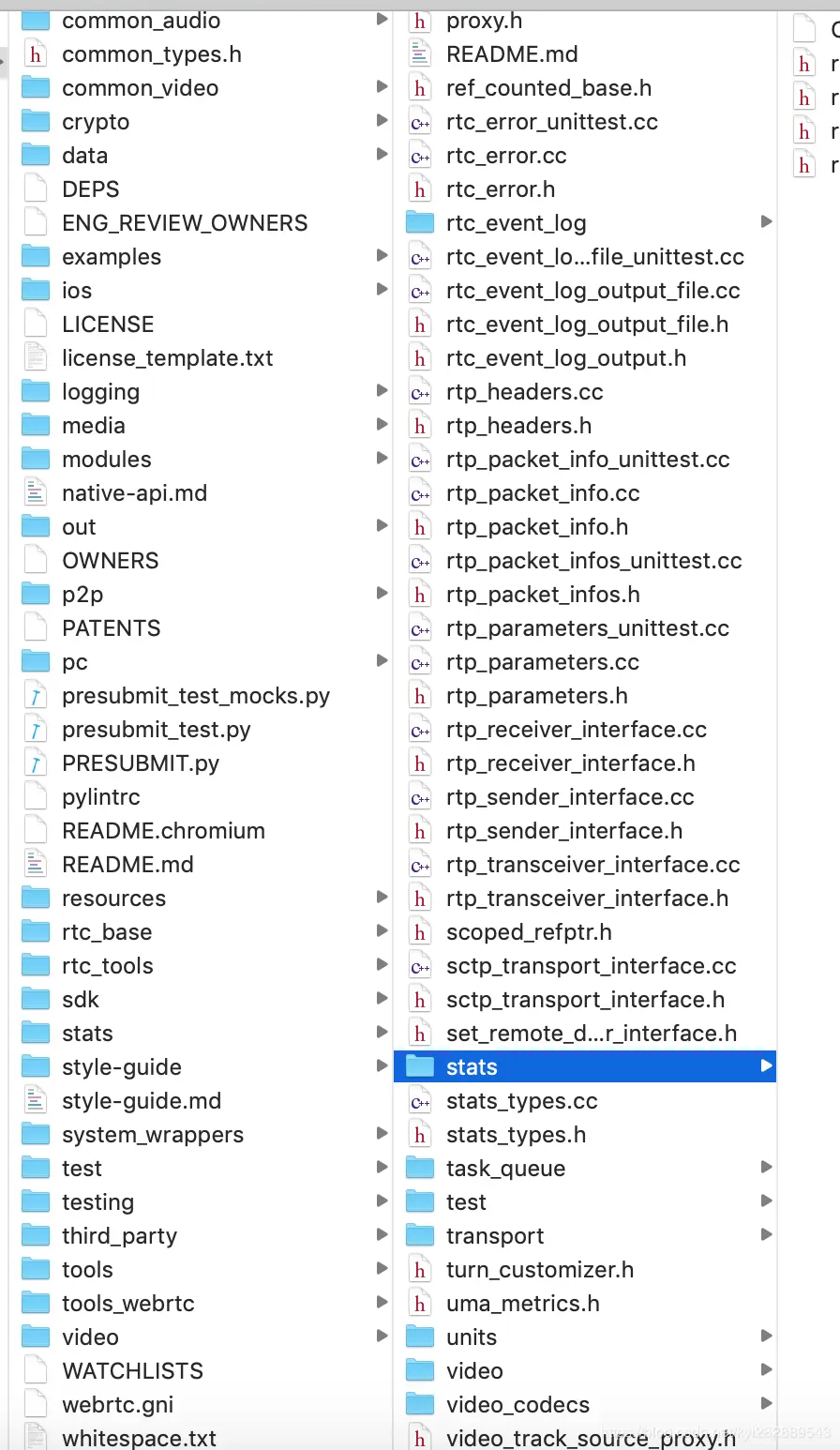Select sctp_transport_interface.h file name
This screenshot has height=1450, width=840.
click(x=585, y=1000)
